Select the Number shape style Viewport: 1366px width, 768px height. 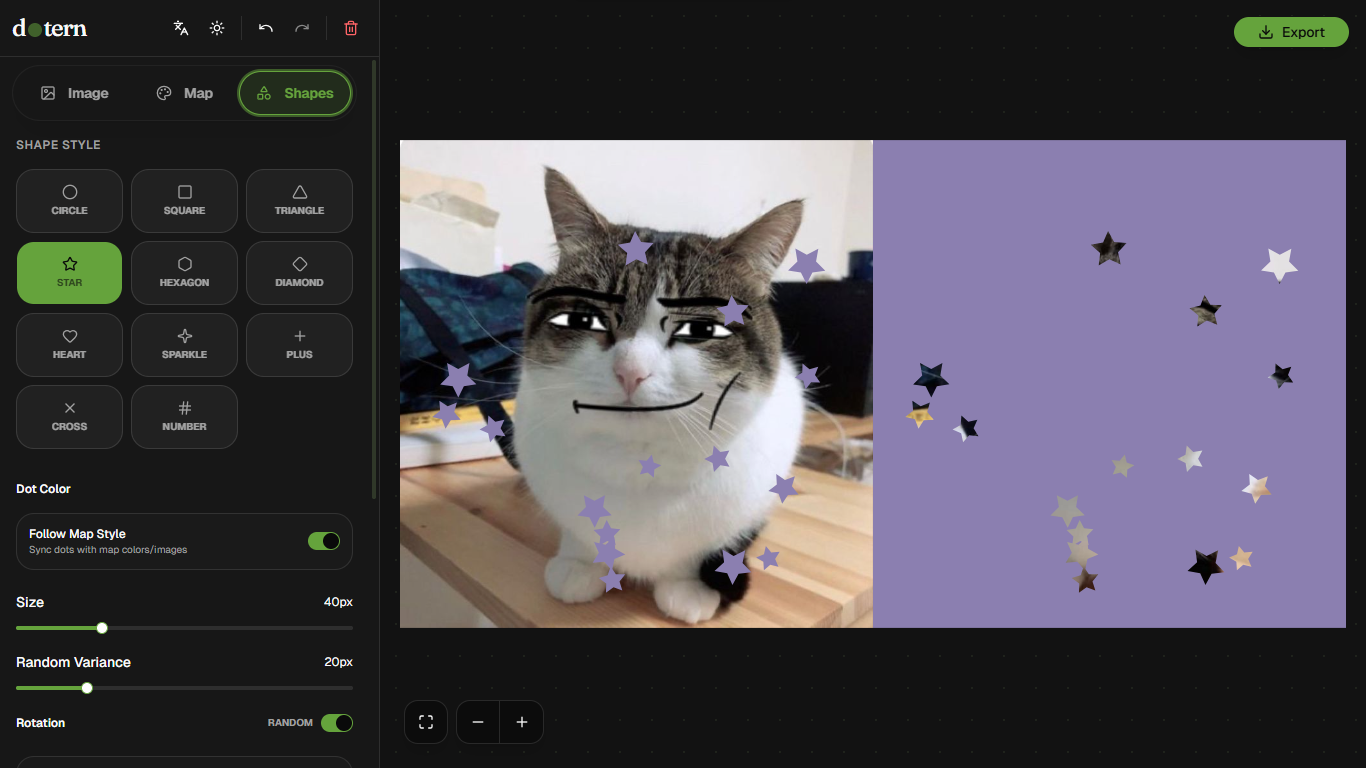[x=185, y=417]
